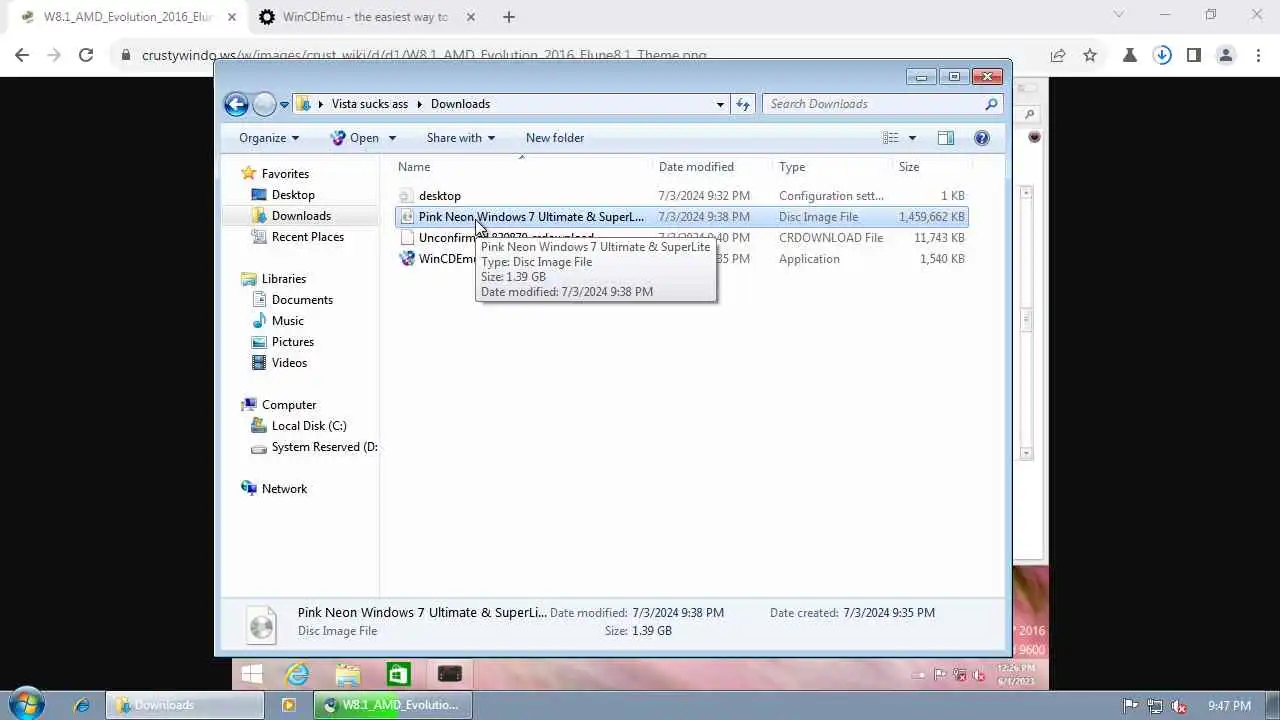
Task: Open the Videos library
Action: coord(289,363)
